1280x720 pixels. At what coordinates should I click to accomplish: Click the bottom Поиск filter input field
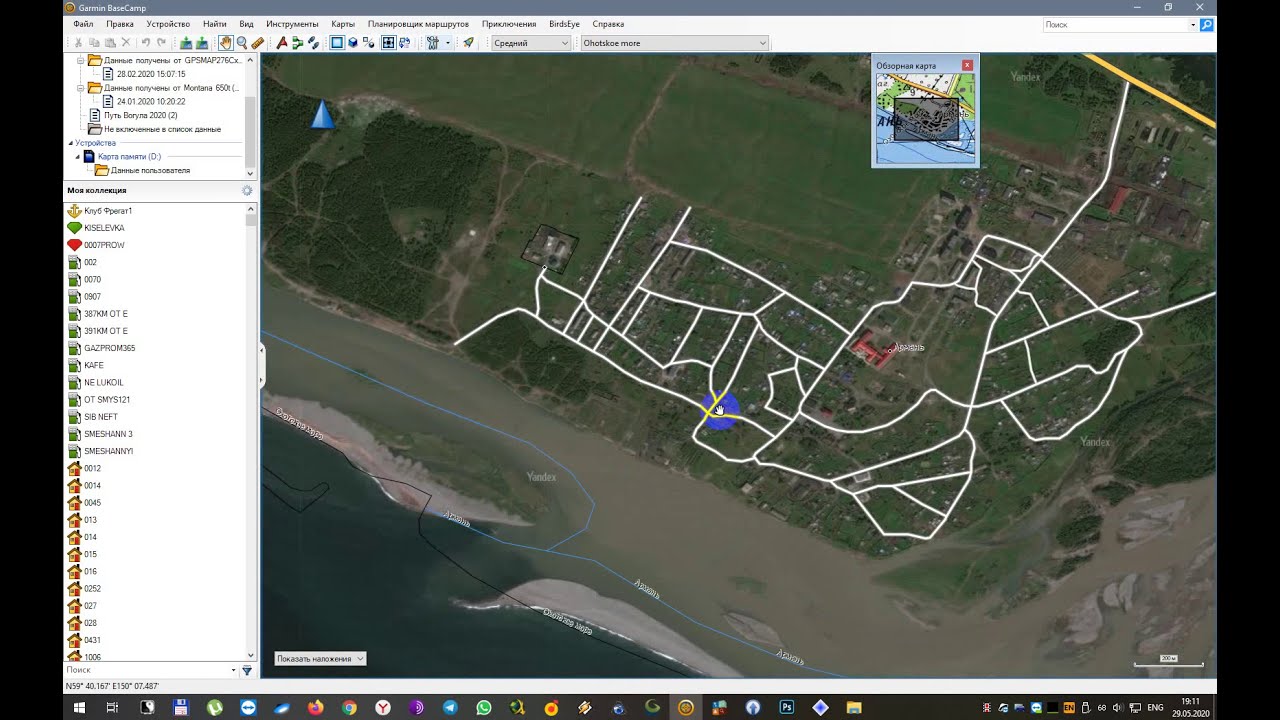(x=147, y=670)
